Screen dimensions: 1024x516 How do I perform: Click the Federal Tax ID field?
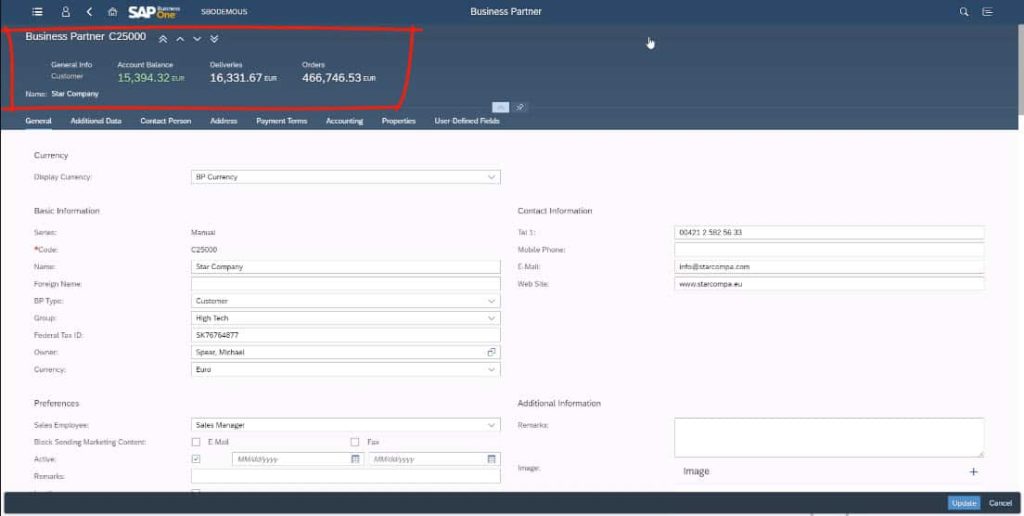pos(345,335)
